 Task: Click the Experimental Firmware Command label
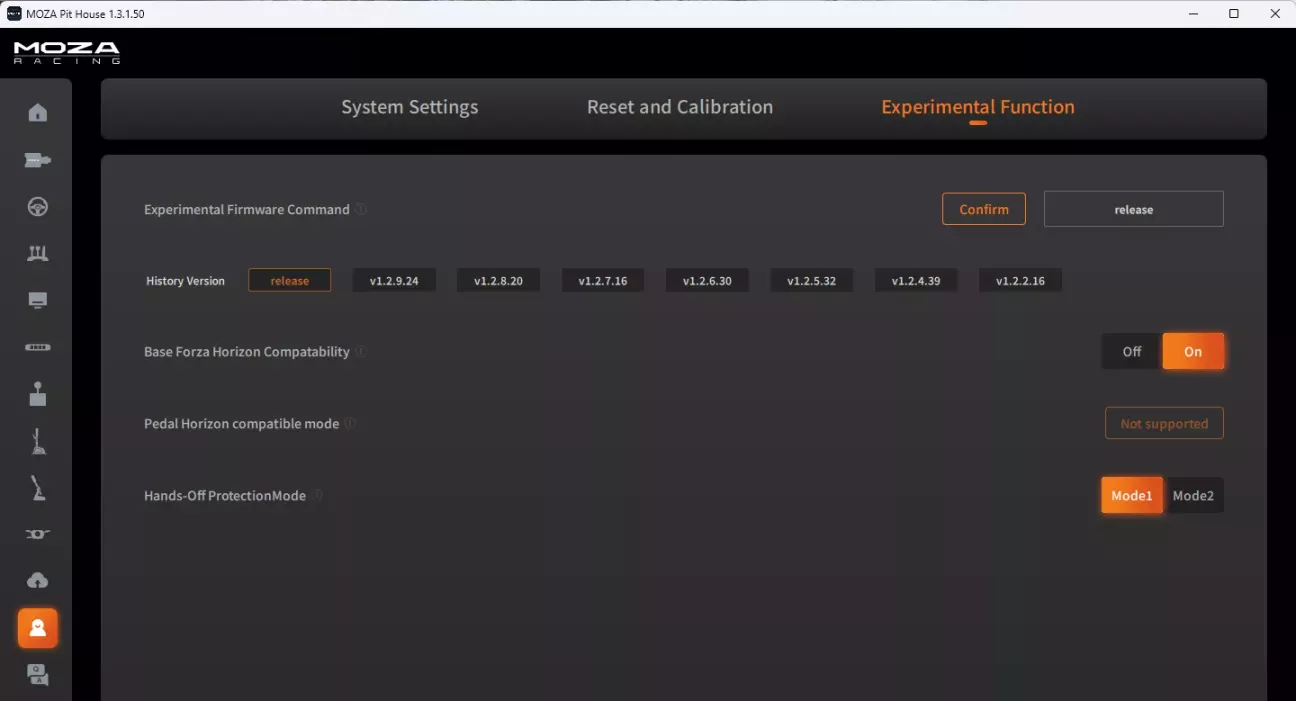coord(247,210)
